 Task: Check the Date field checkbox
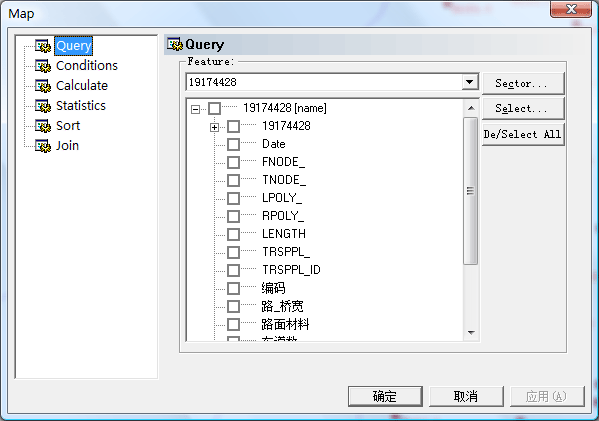pyautogui.click(x=233, y=144)
